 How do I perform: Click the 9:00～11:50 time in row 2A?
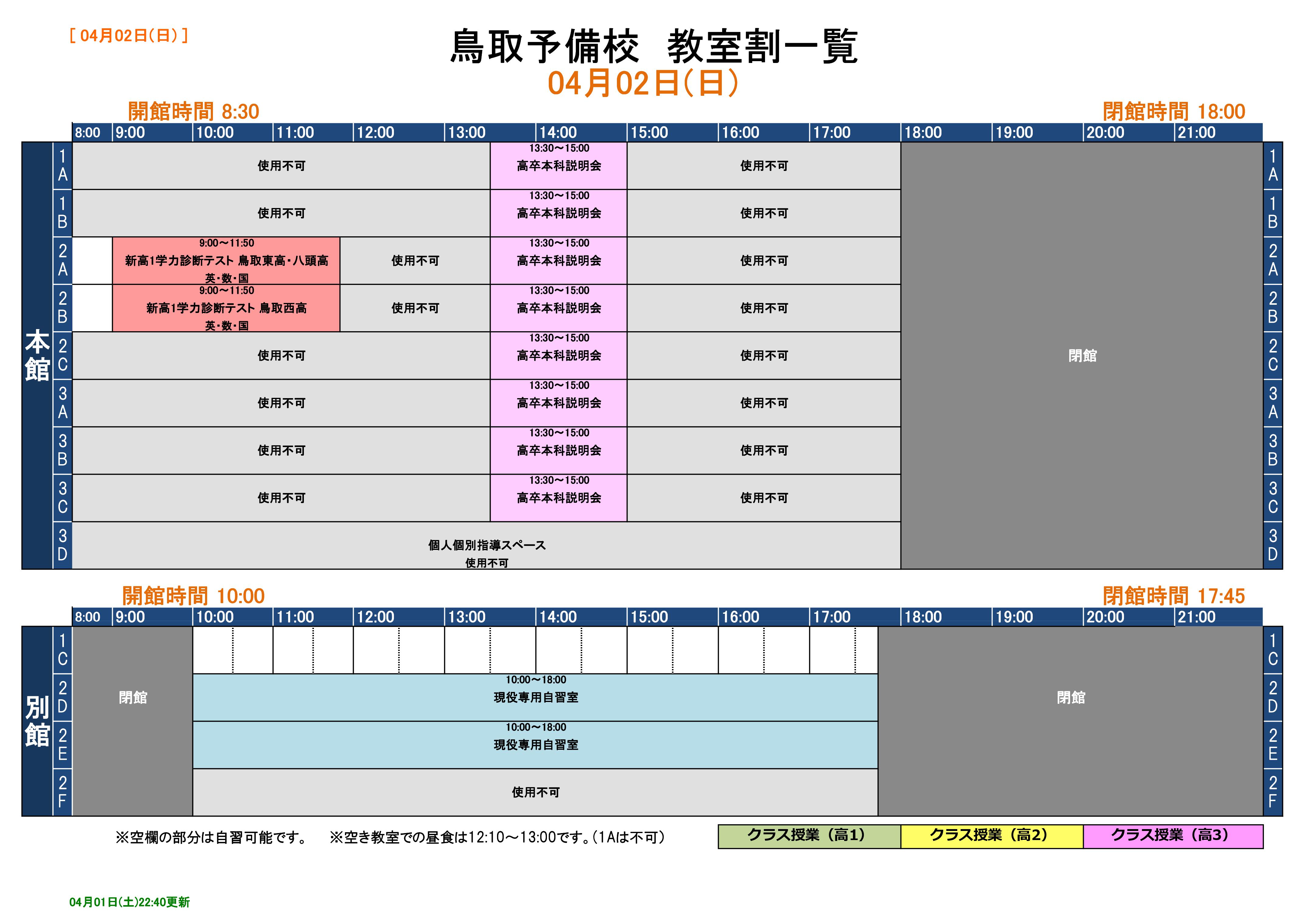(x=227, y=243)
